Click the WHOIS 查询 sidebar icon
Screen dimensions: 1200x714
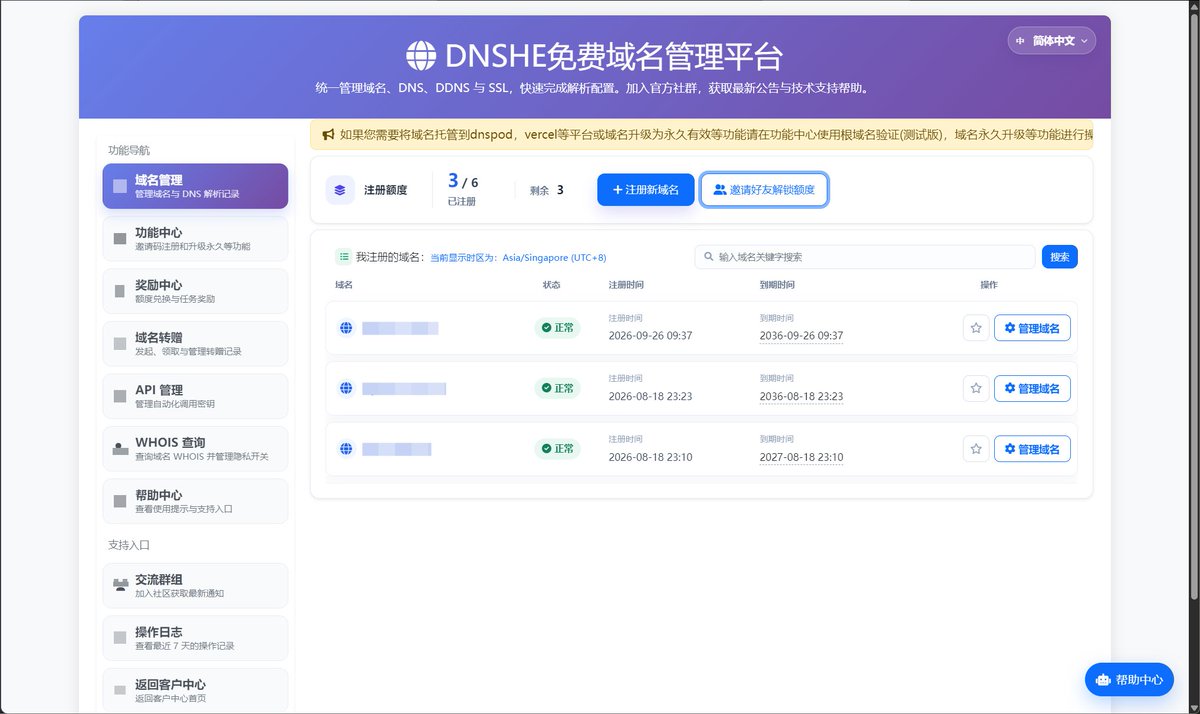pos(120,449)
